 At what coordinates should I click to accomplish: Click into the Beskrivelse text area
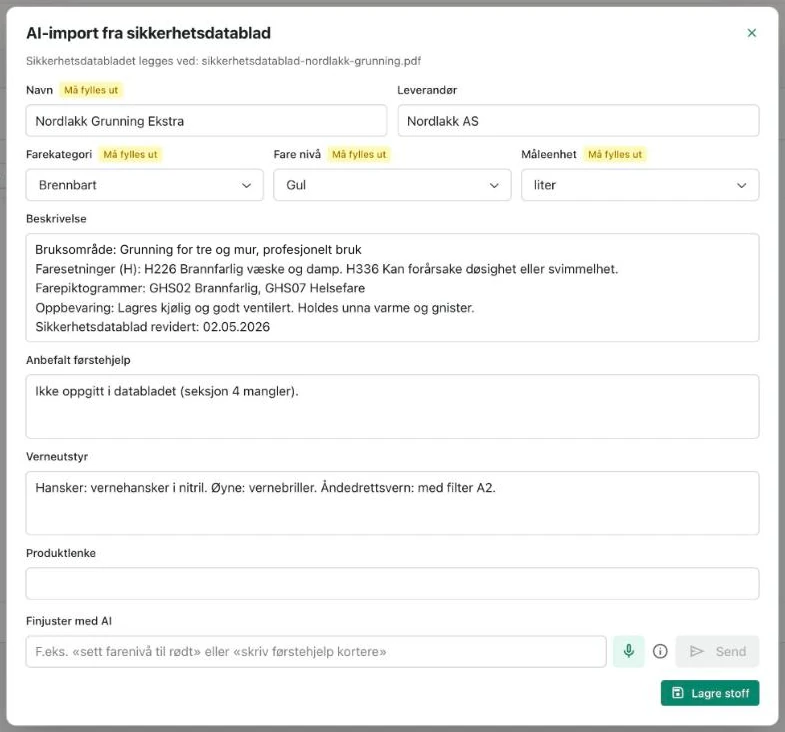(392, 288)
